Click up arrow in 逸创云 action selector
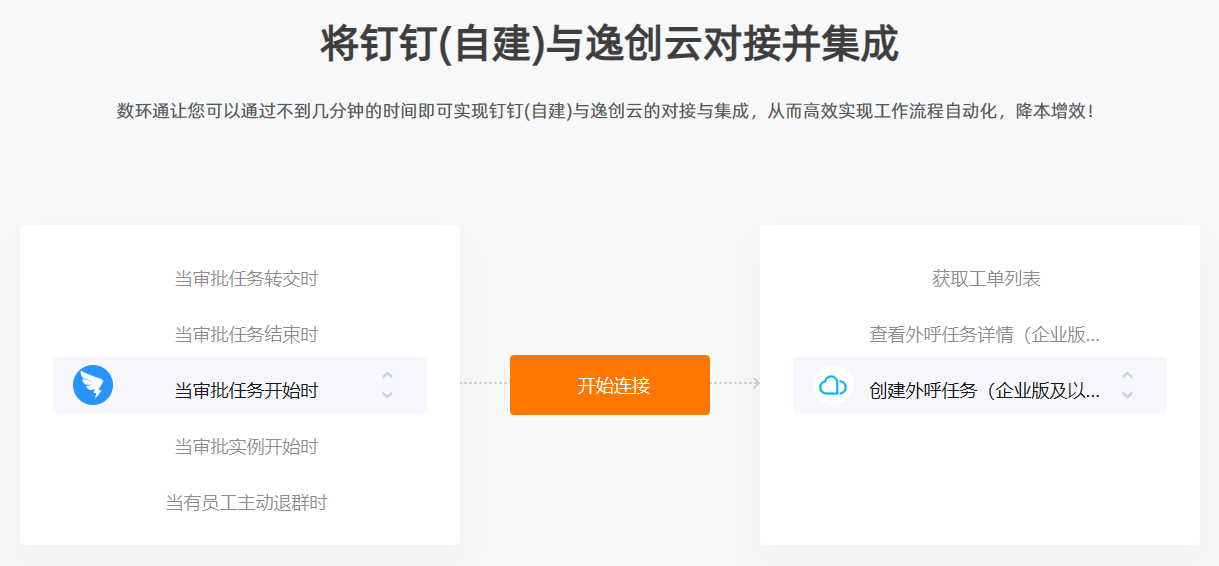Screen dimensions: 1219x566 click(x=1127, y=376)
